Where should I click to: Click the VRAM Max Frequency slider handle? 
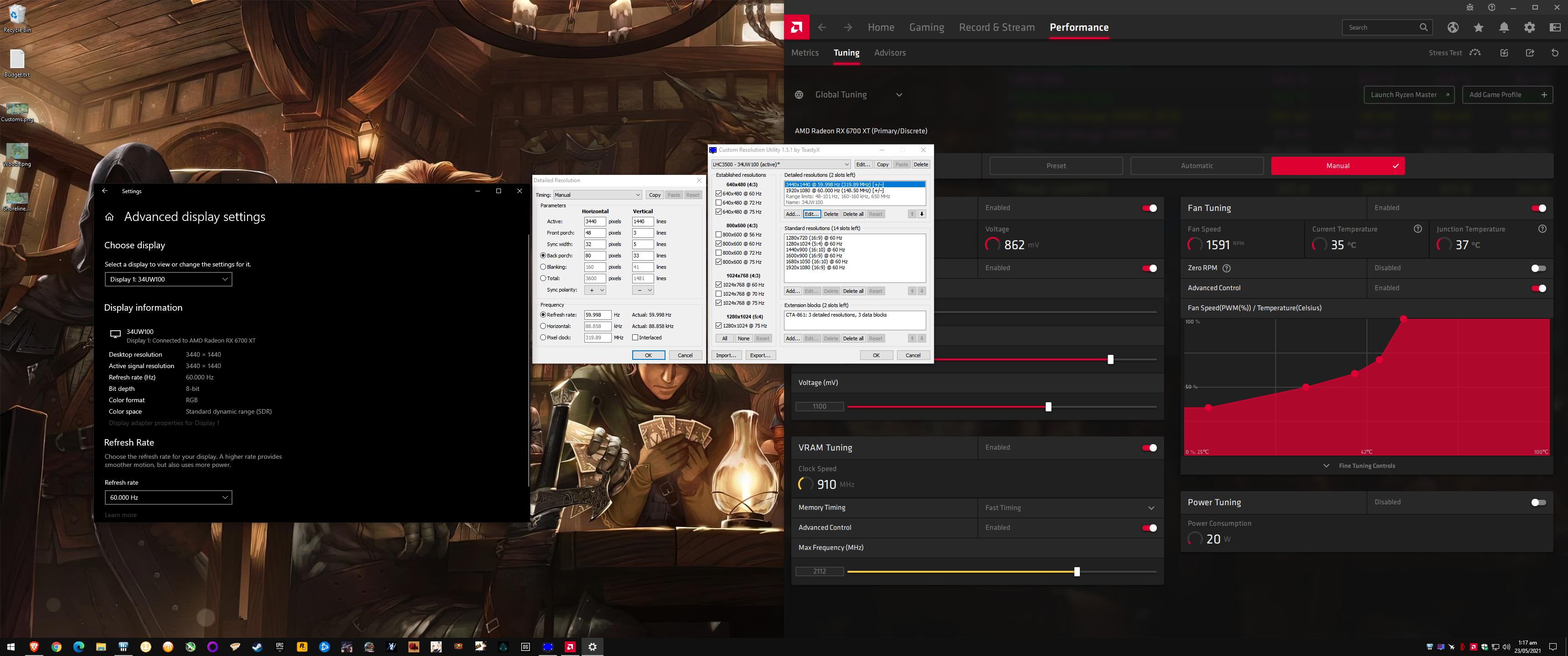(1077, 572)
